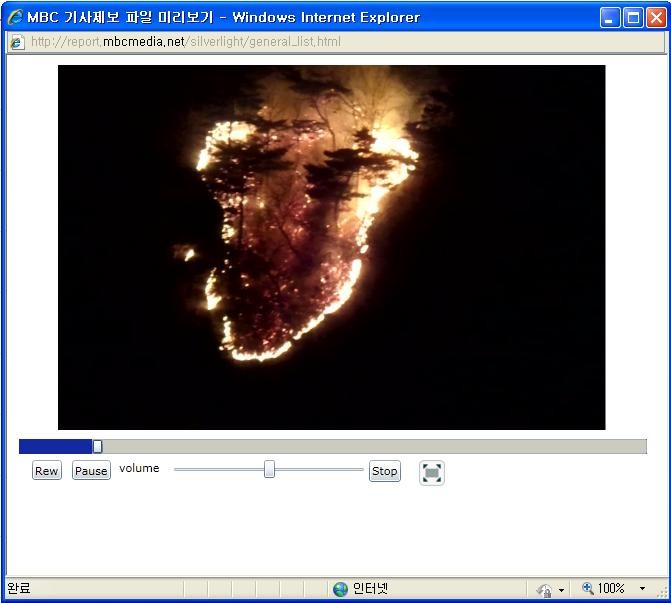Maximize the Internet Explorer window
The height and width of the screenshot is (603, 671).
point(633,18)
